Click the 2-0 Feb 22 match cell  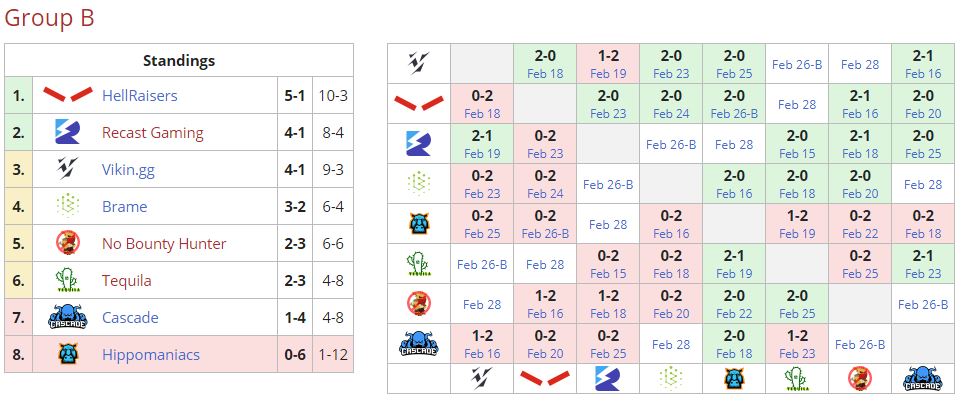tap(734, 304)
